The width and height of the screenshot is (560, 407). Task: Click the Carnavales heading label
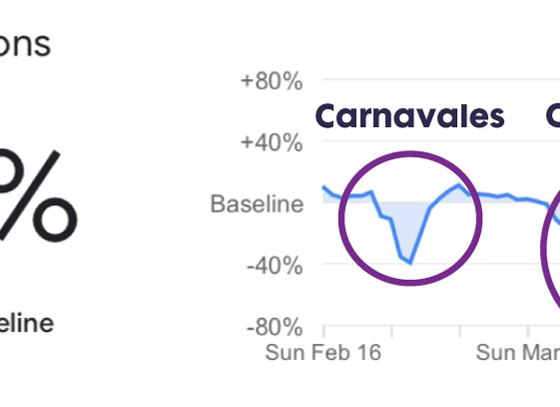410,116
